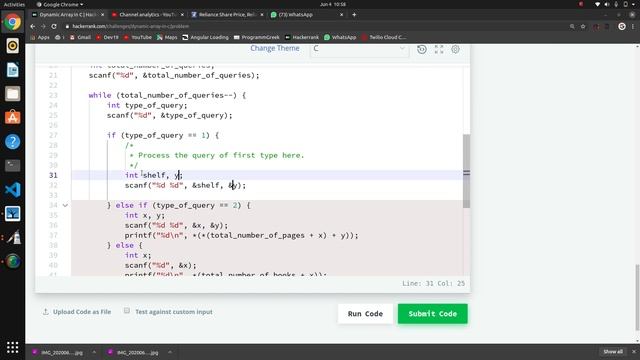Screen dimensions: 640x360
Task: Open the date and time clock menu
Action: 333,4
